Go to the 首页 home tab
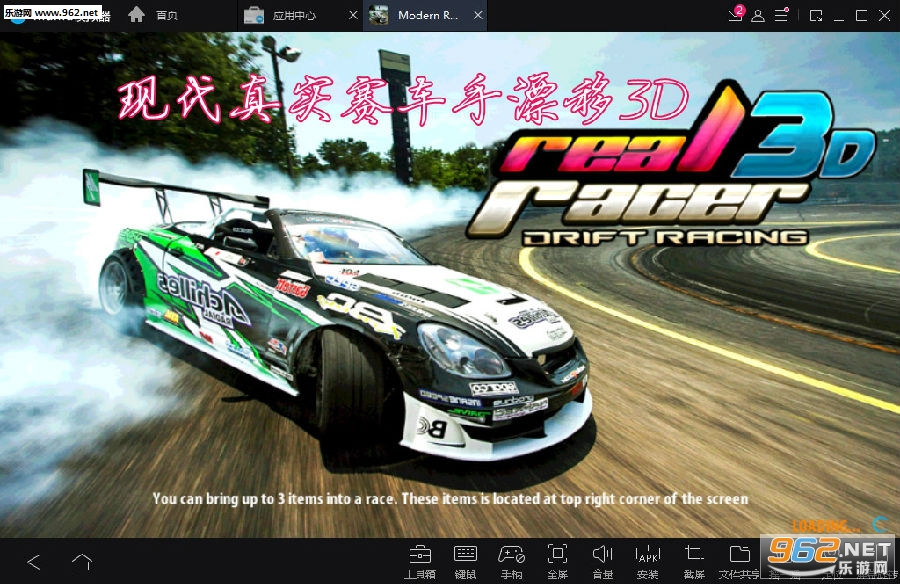900x584 pixels. [153, 15]
